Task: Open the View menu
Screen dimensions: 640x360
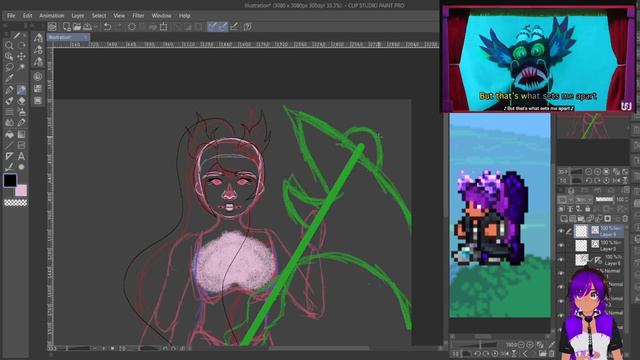Action: [x=119, y=16]
